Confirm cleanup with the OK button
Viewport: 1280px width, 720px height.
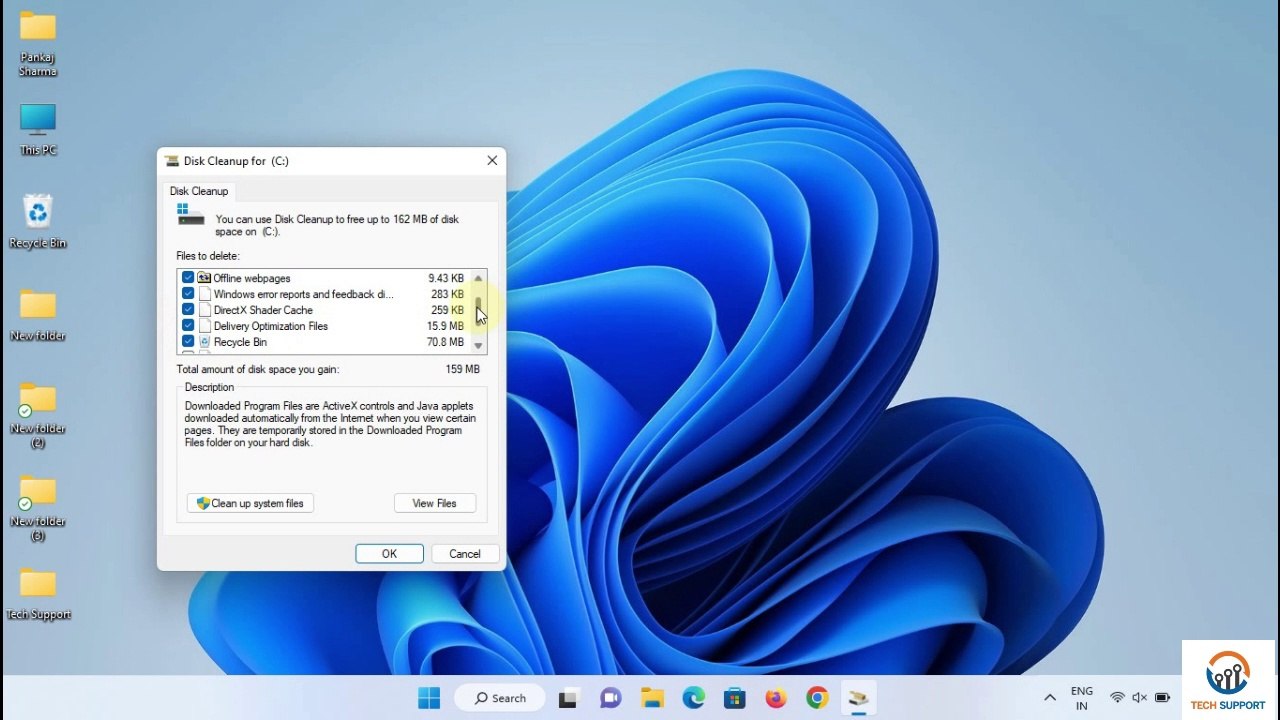(389, 554)
